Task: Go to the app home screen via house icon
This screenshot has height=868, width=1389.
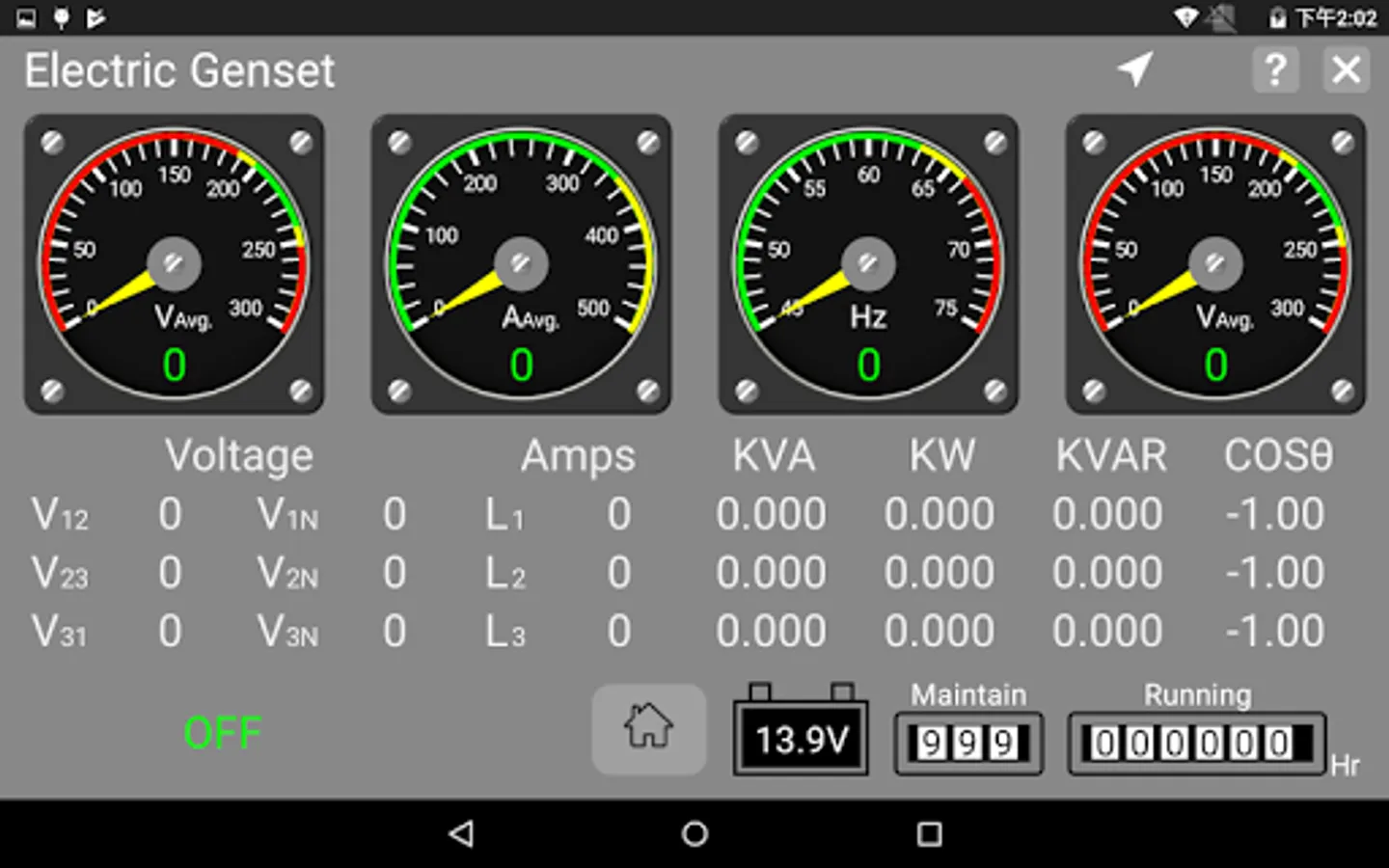Action: coord(648,729)
